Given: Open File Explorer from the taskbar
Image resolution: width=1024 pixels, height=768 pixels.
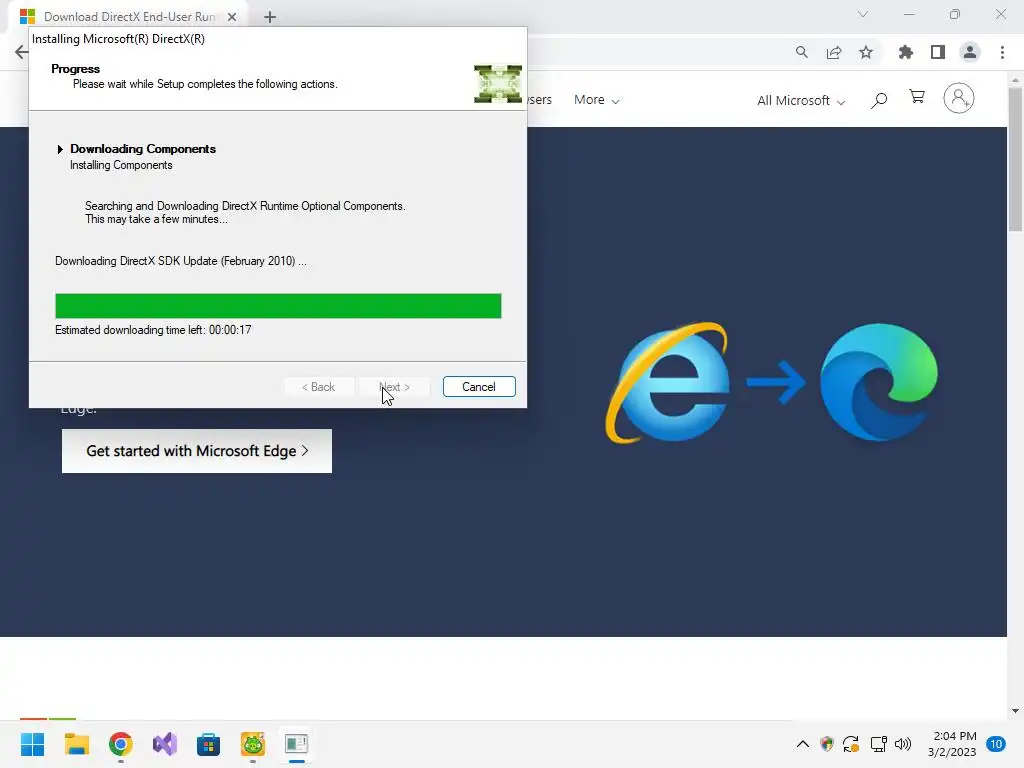Looking at the screenshot, I should tap(76, 744).
